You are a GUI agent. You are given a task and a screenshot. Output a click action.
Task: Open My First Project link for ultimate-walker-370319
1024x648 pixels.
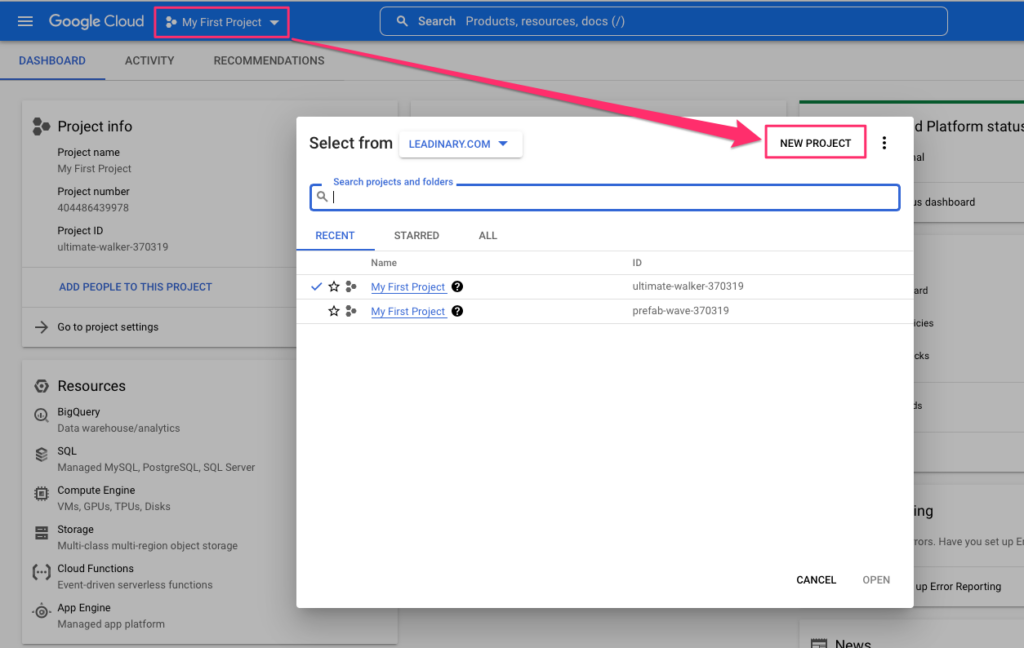point(408,287)
